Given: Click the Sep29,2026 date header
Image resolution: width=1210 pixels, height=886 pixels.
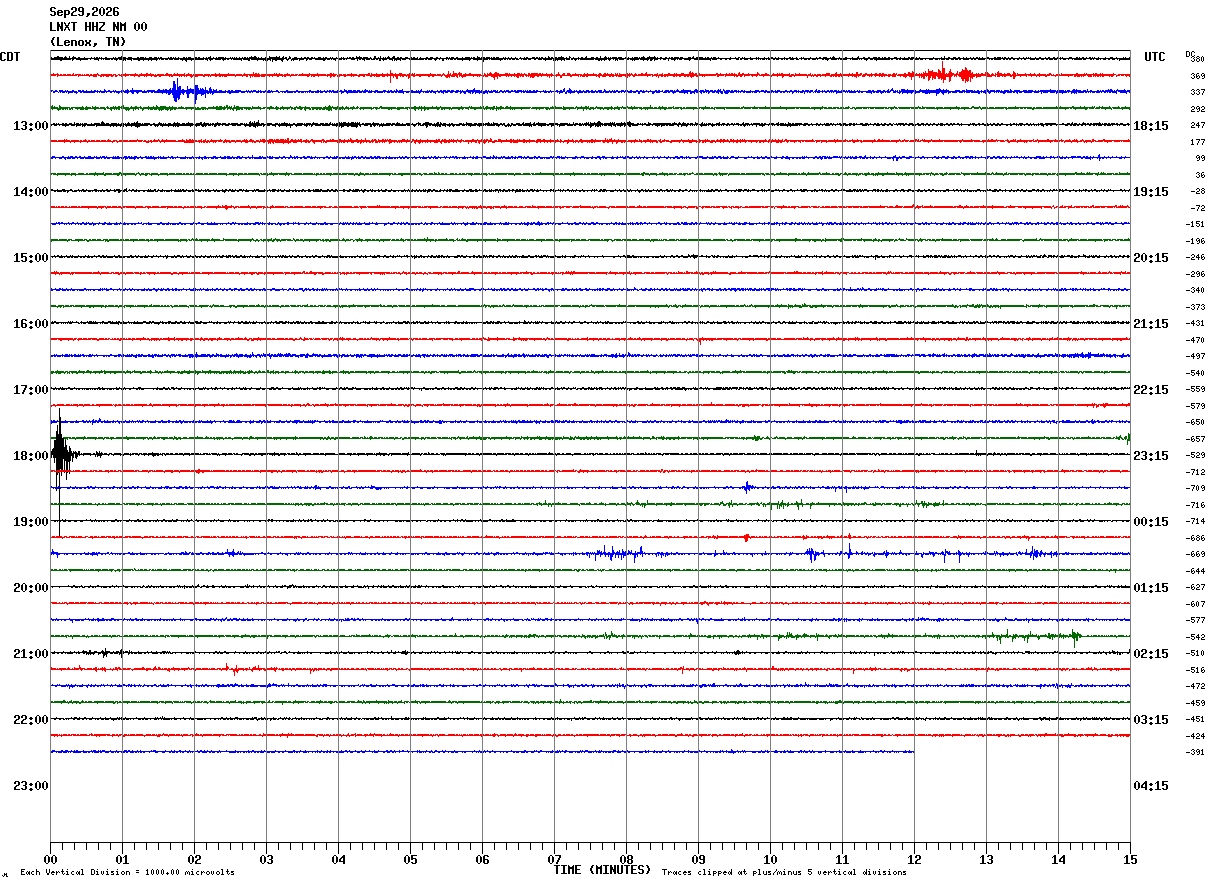Looking at the screenshot, I should click(84, 12).
